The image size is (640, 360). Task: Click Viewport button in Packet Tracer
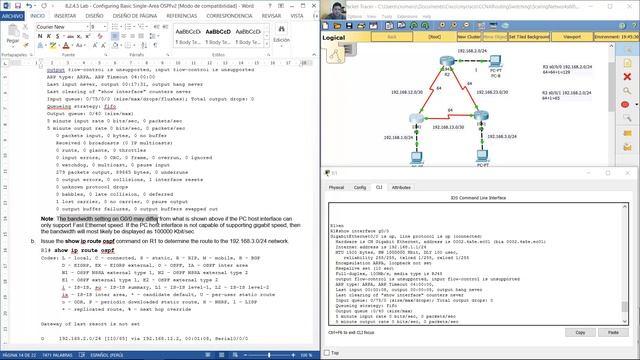(x=572, y=37)
